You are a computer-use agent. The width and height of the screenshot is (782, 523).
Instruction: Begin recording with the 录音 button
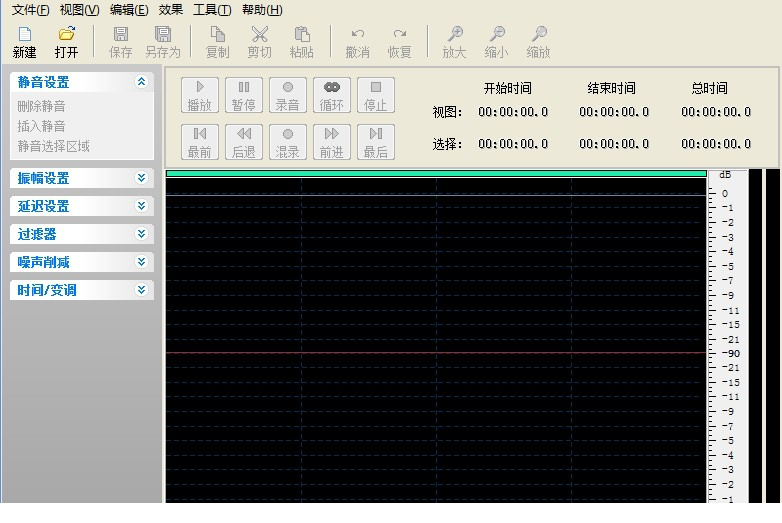(288, 95)
